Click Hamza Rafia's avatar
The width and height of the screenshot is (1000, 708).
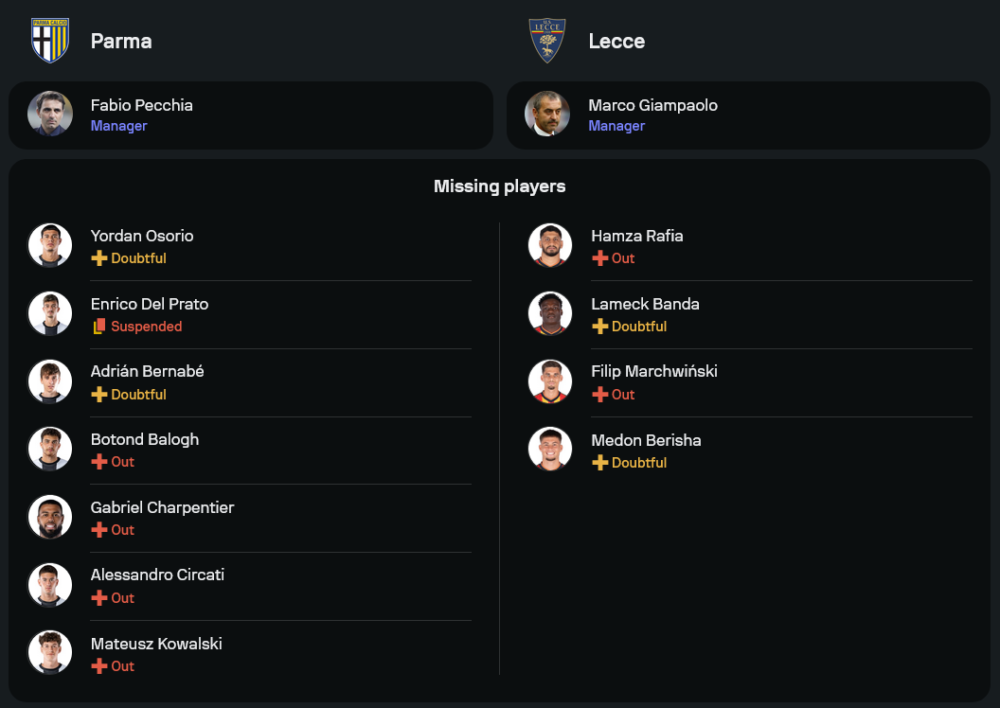pos(550,245)
